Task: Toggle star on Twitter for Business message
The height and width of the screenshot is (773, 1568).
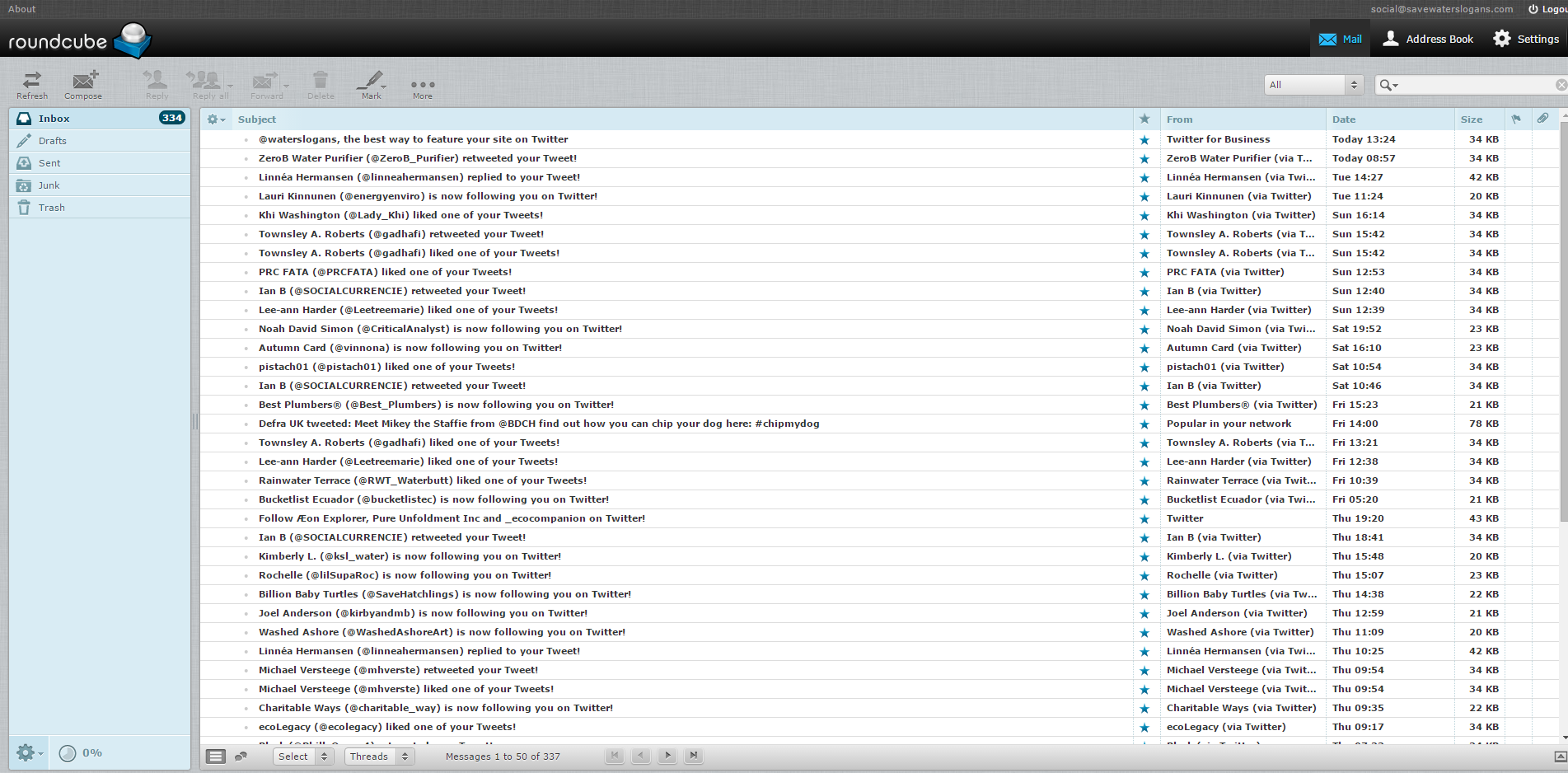Action: (x=1144, y=140)
